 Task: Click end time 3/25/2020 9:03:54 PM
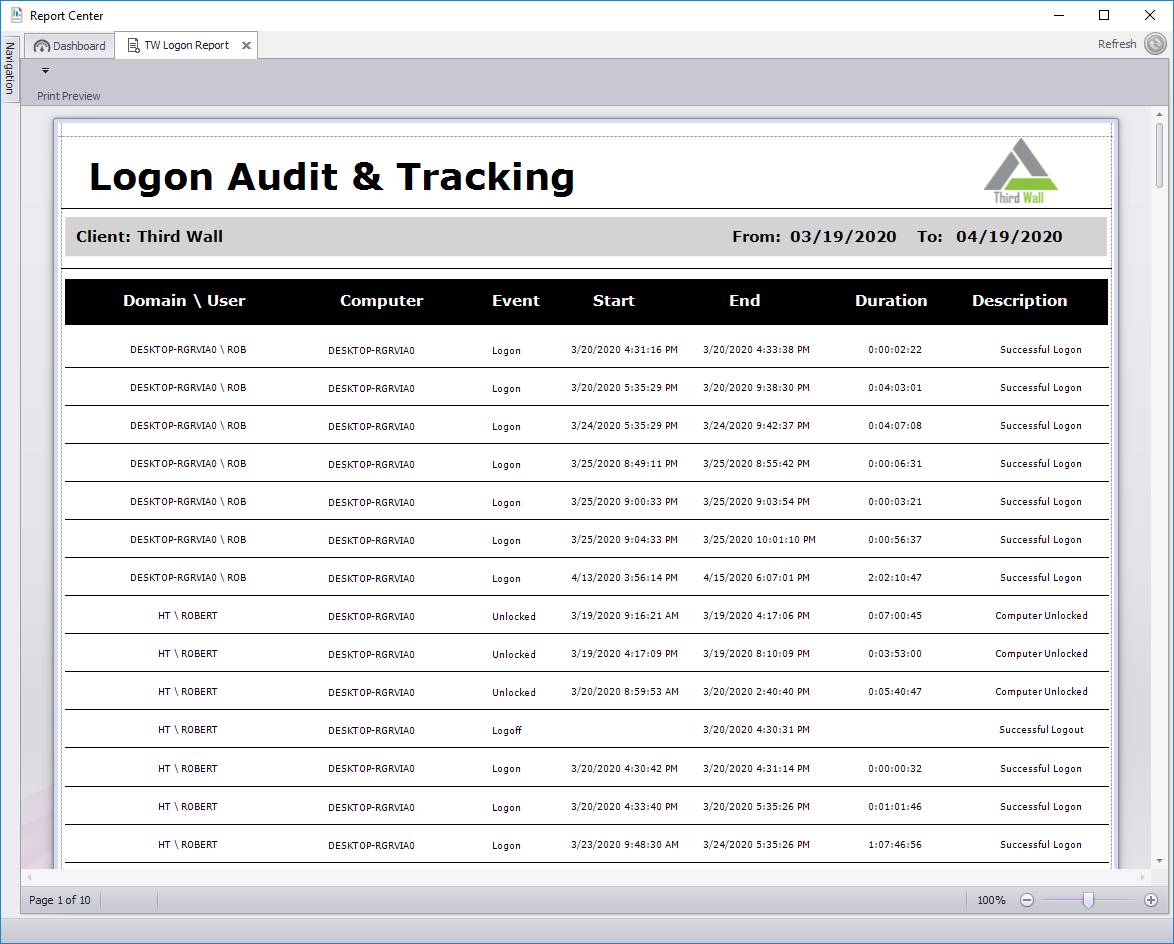click(756, 502)
